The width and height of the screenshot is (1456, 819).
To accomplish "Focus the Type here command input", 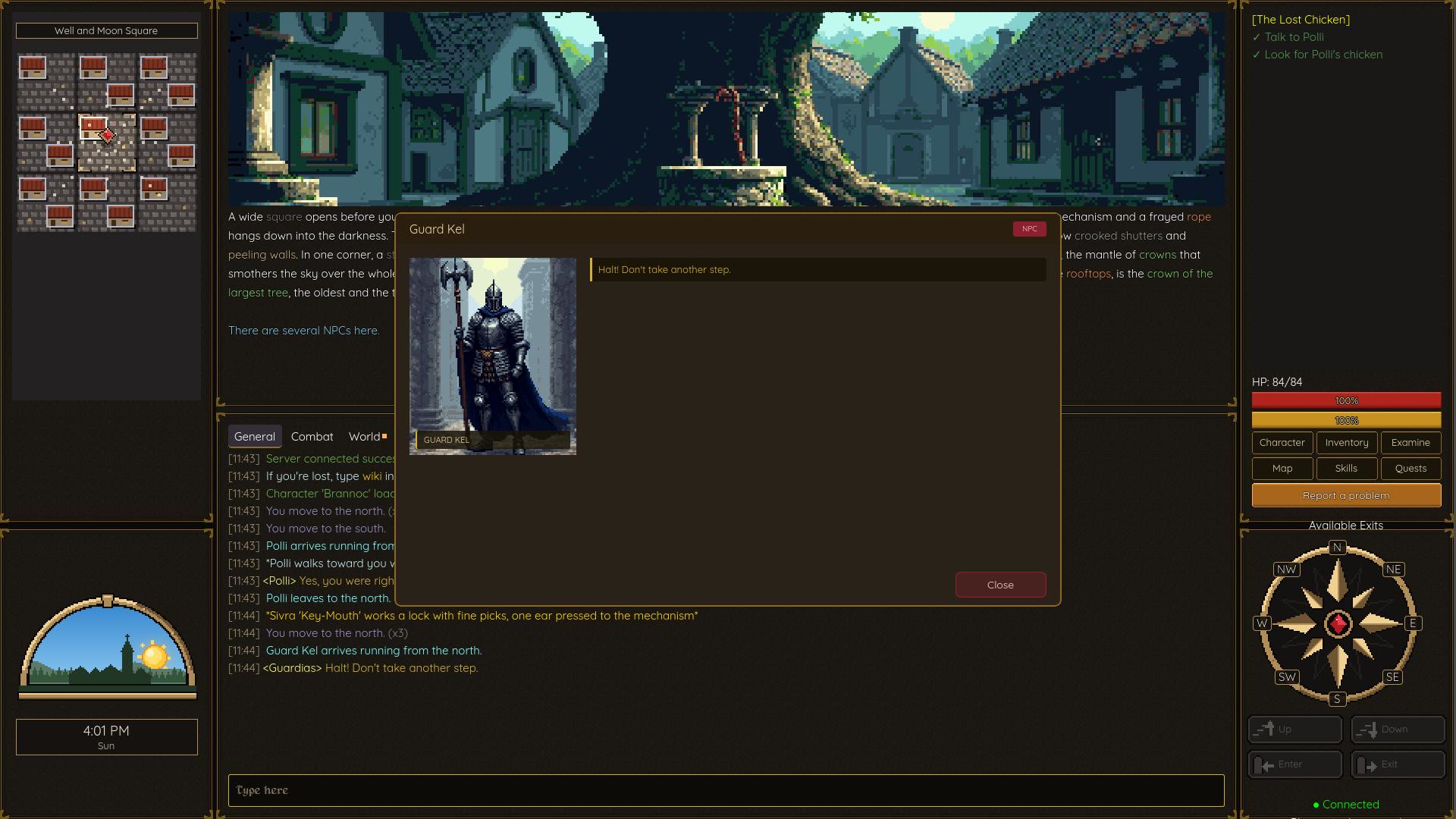I will pos(726,790).
